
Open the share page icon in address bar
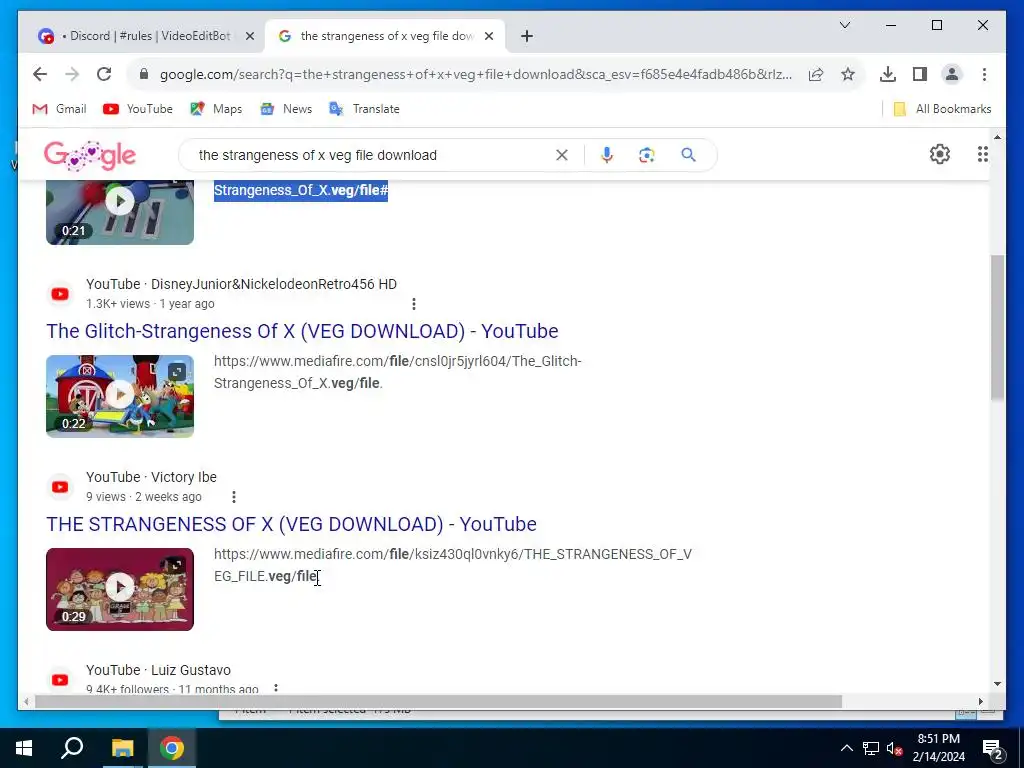pos(816,74)
